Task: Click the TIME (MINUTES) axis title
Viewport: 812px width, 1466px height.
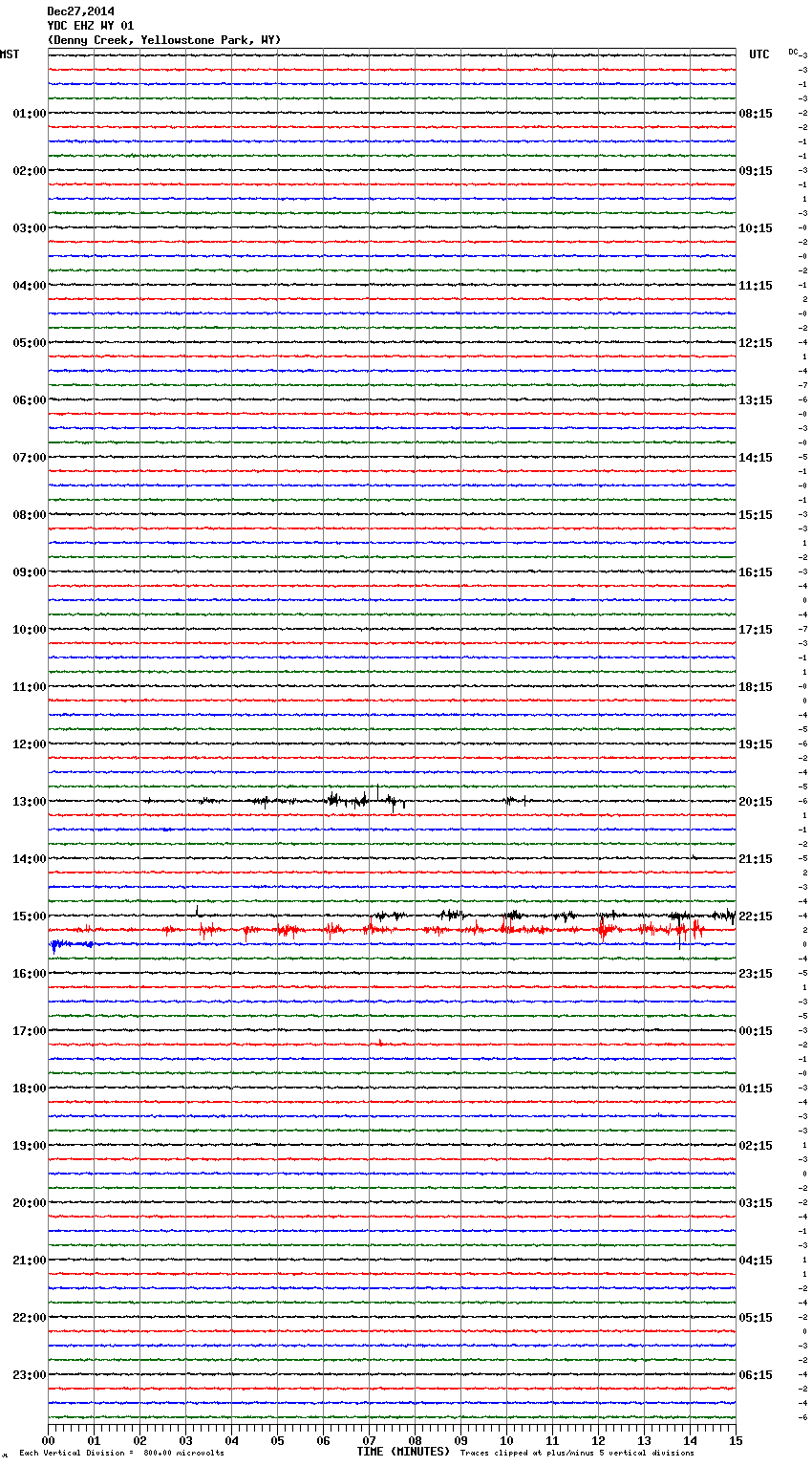Action: [403, 1452]
